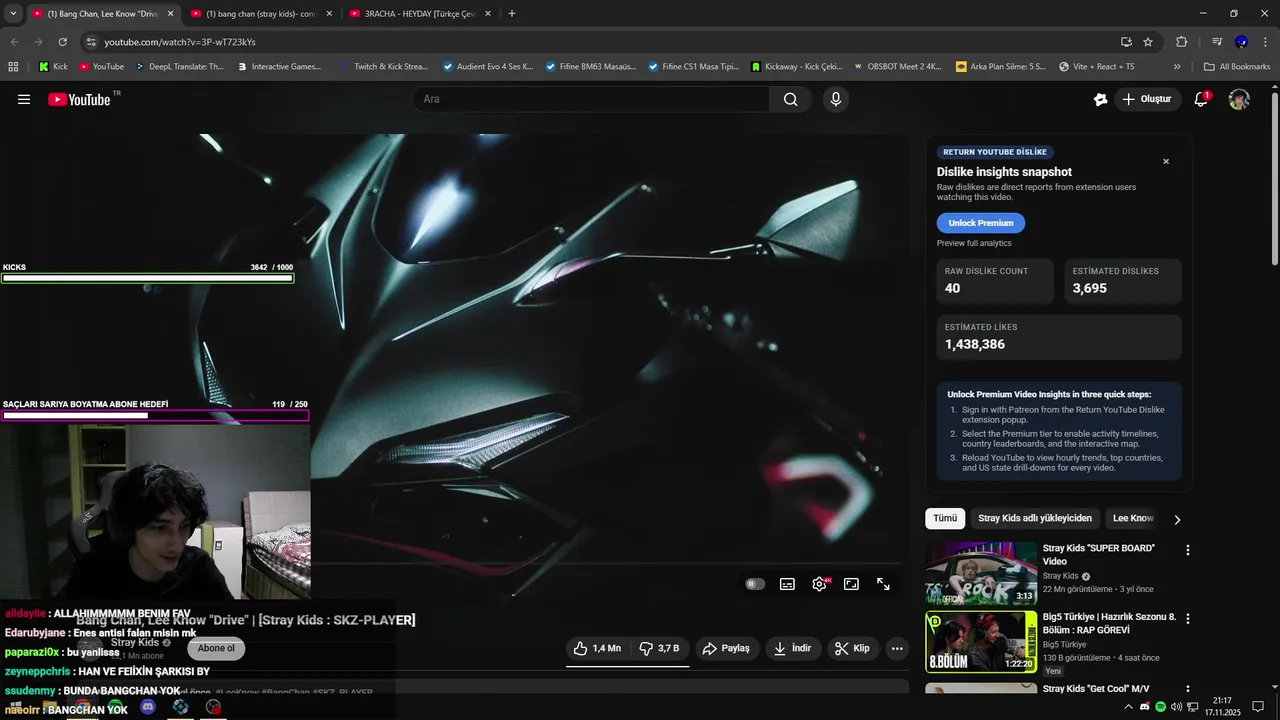This screenshot has height=720, width=1280.
Task: Click the KICKS goal progress bar
Action: [x=147, y=278]
